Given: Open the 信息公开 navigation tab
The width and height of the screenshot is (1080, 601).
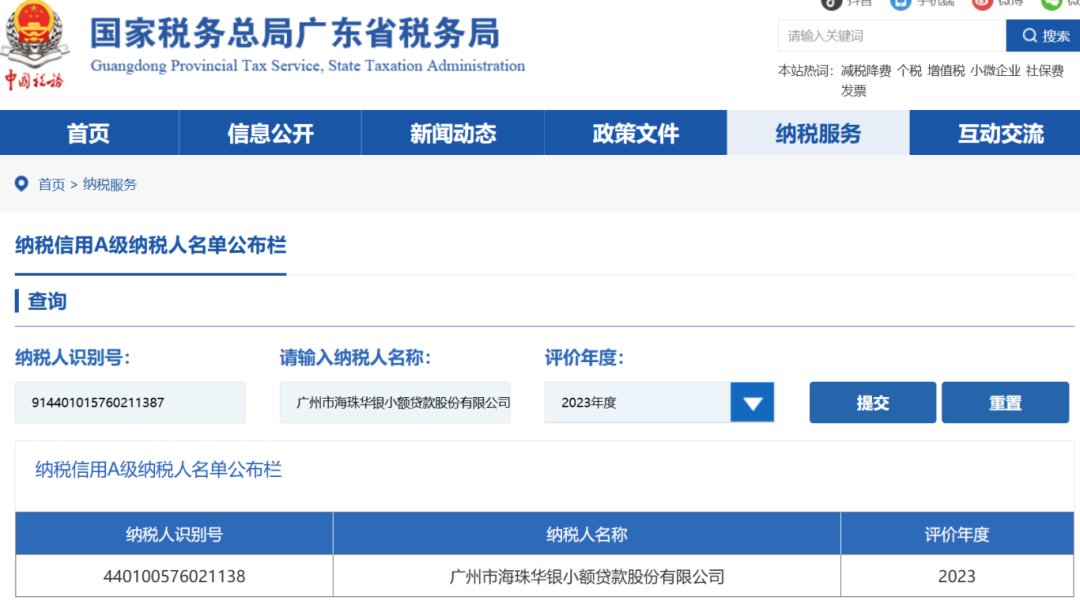Looking at the screenshot, I should pyautogui.click(x=271, y=133).
